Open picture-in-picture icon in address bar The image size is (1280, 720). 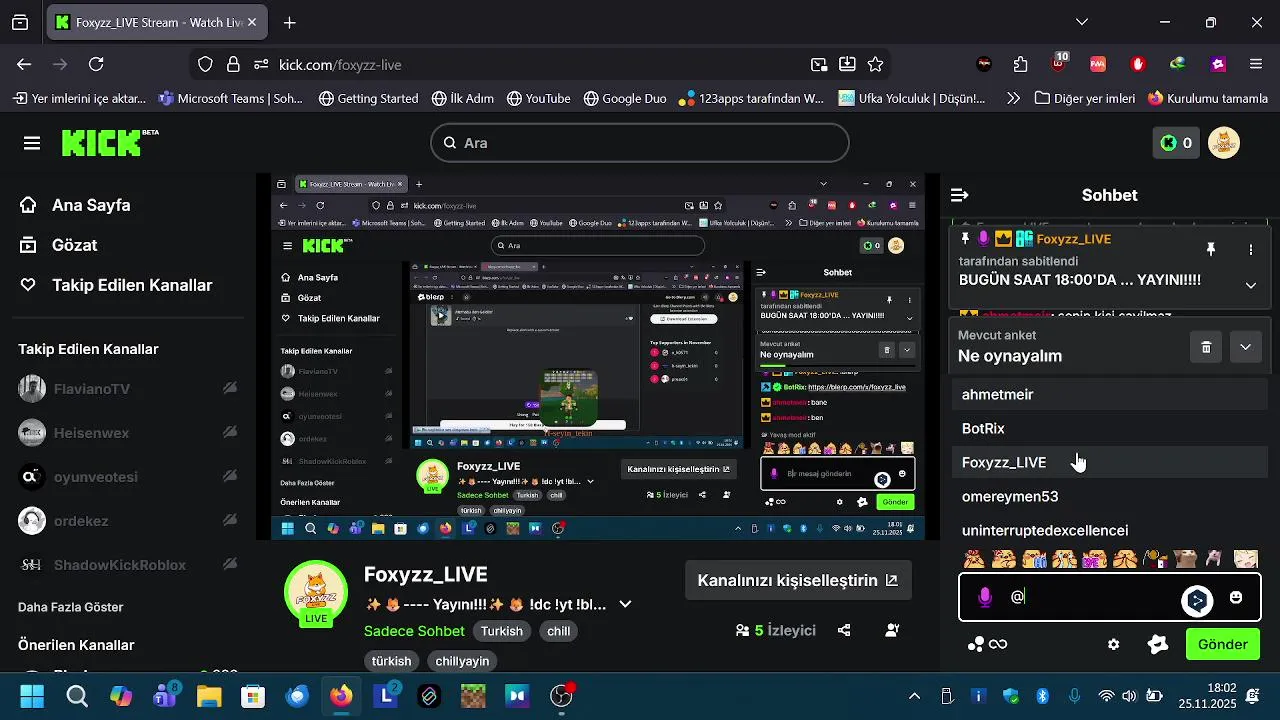(x=819, y=64)
